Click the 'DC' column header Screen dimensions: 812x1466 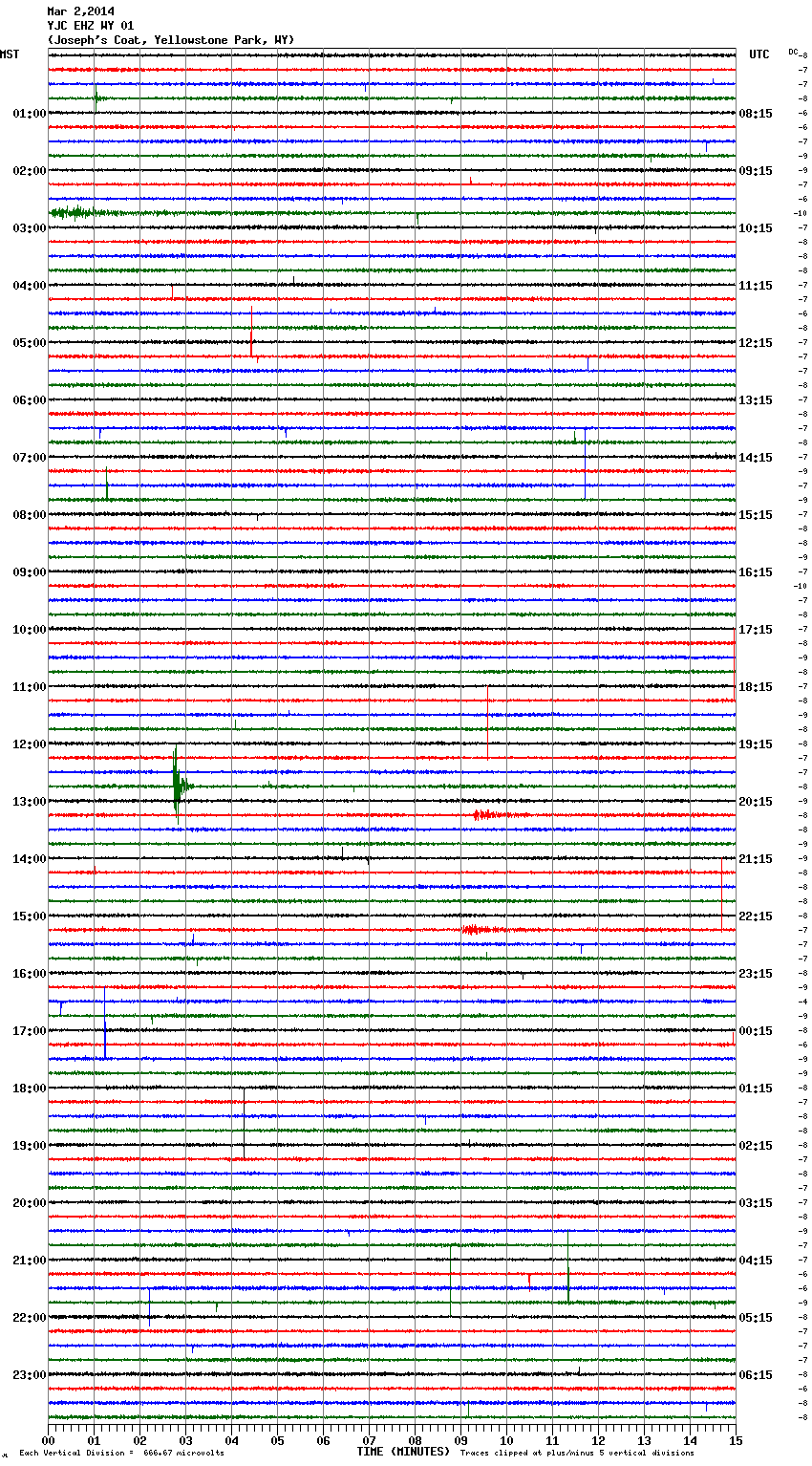click(x=793, y=51)
